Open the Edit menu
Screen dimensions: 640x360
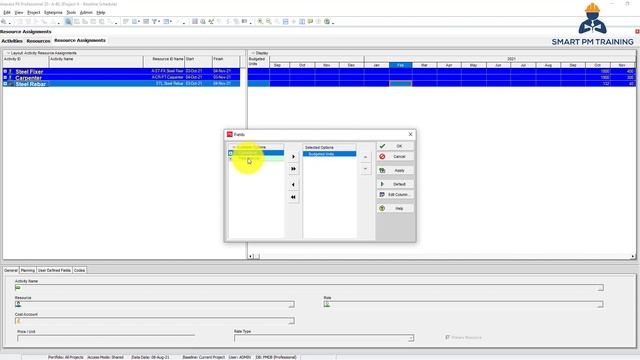click(x=7, y=13)
